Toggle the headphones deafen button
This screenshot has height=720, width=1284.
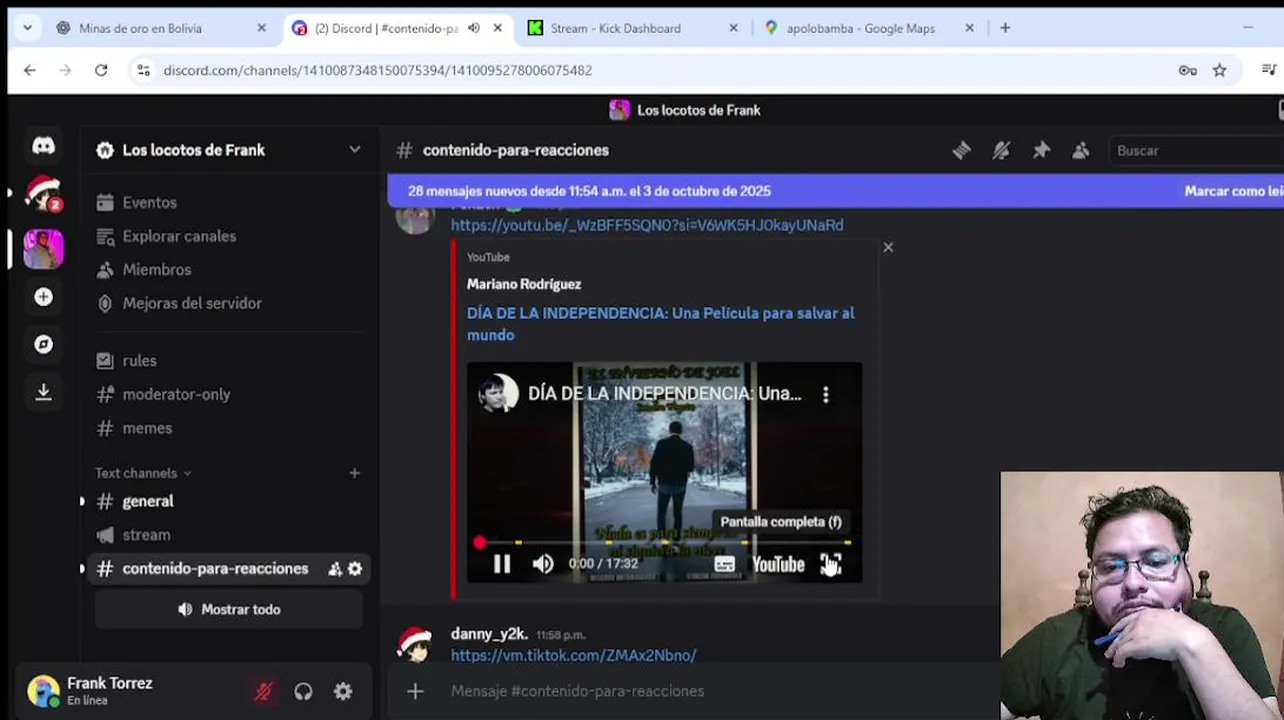303,691
